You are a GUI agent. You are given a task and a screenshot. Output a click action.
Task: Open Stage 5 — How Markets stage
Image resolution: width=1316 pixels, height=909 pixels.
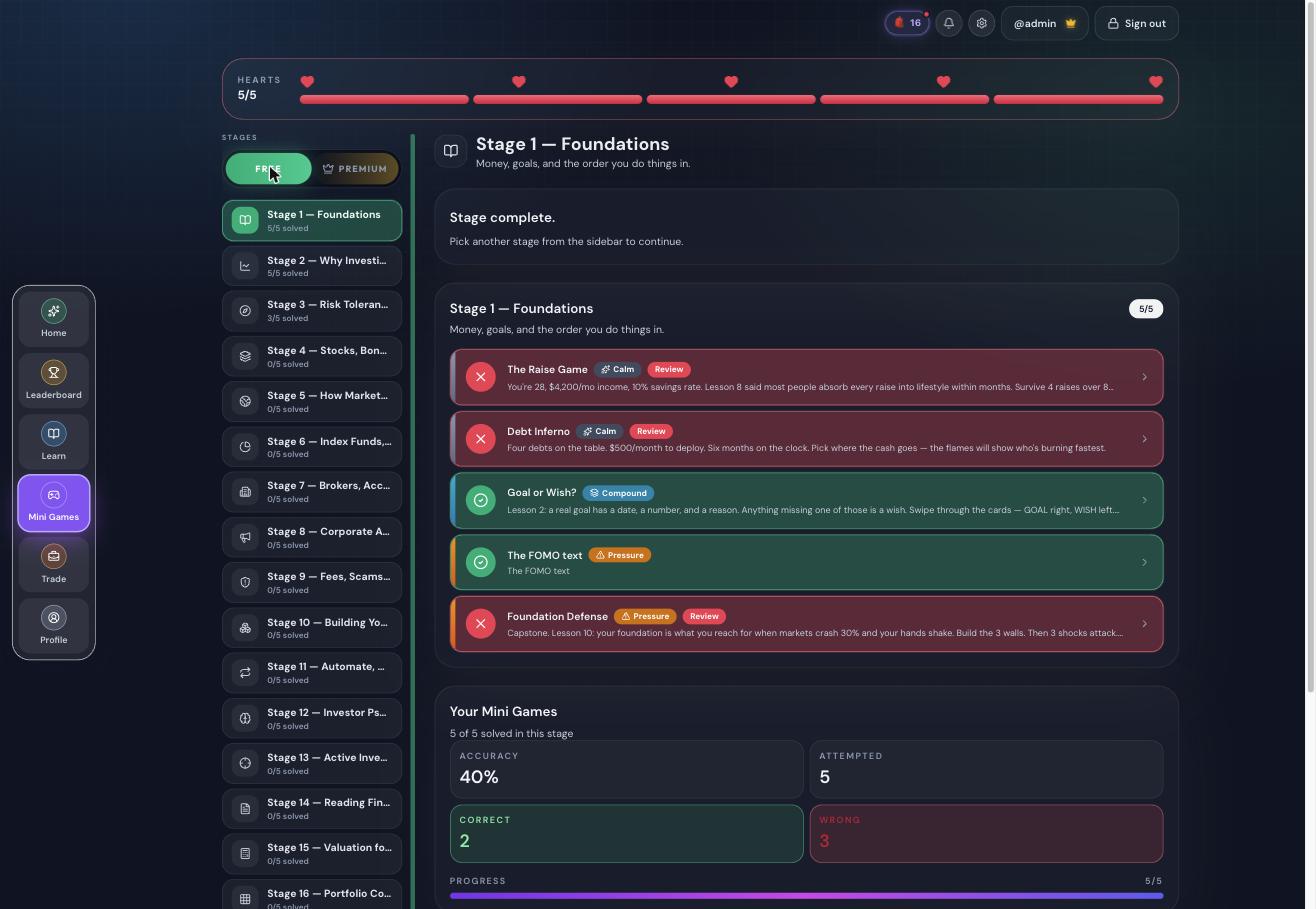coord(312,401)
